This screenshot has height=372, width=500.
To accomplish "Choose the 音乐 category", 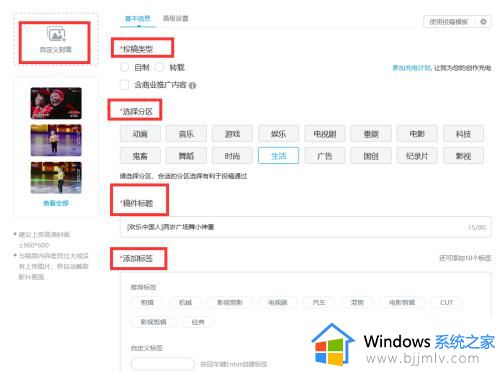I will pos(186,134).
